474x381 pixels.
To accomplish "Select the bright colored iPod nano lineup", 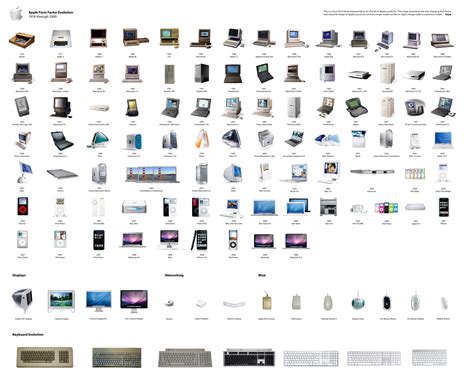I will (386, 207).
